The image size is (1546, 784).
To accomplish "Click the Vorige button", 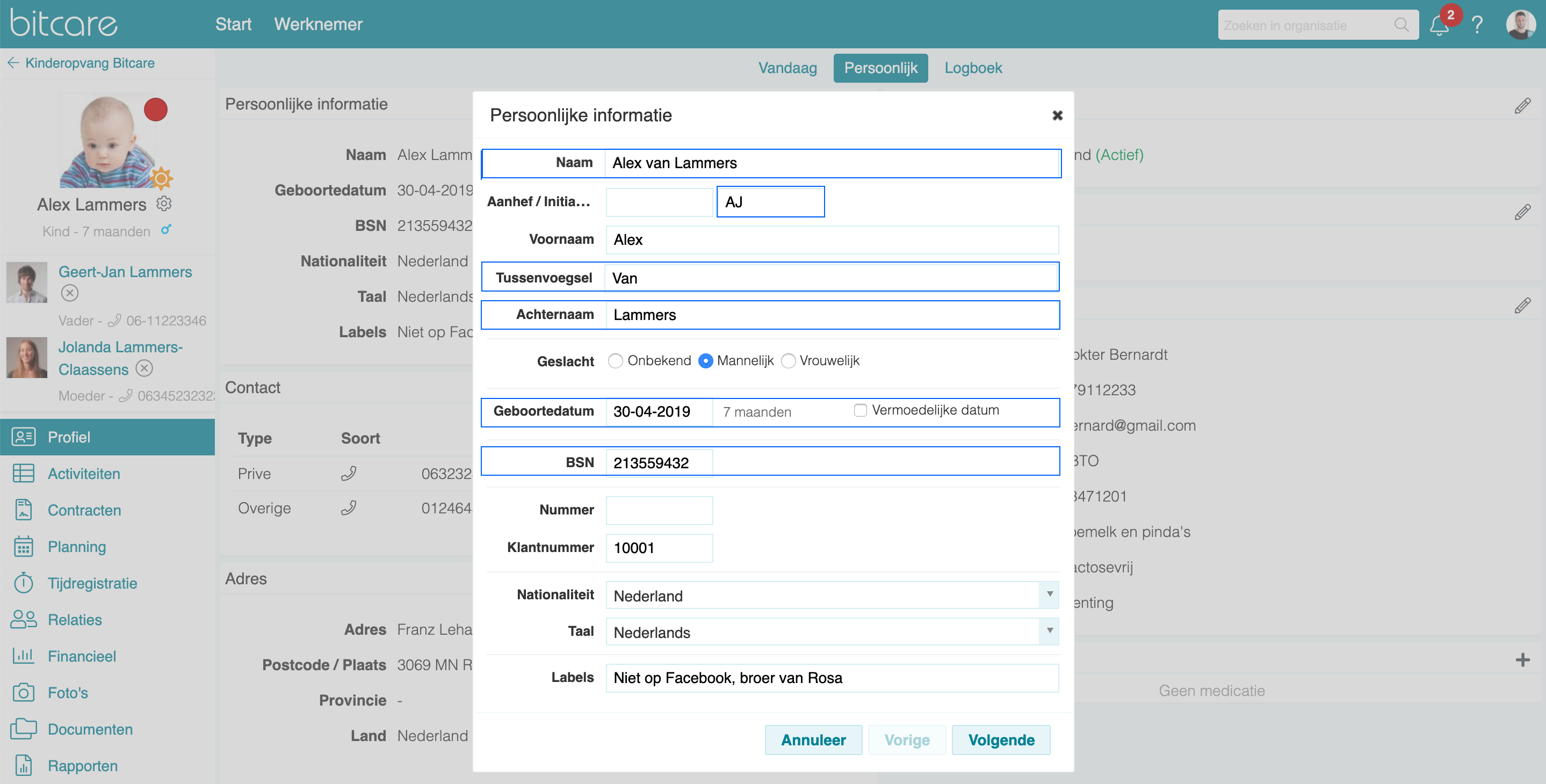I will point(907,739).
